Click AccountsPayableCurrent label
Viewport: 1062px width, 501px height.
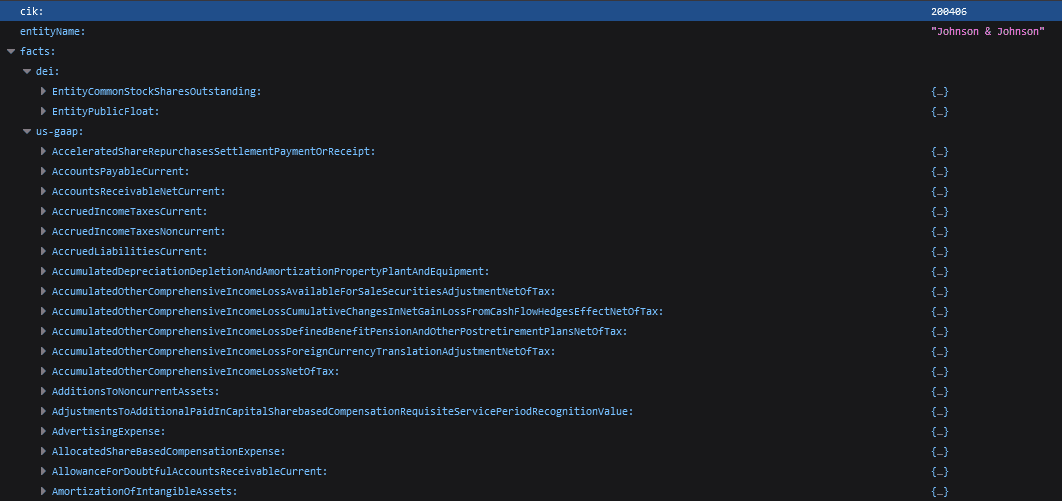tap(121, 171)
